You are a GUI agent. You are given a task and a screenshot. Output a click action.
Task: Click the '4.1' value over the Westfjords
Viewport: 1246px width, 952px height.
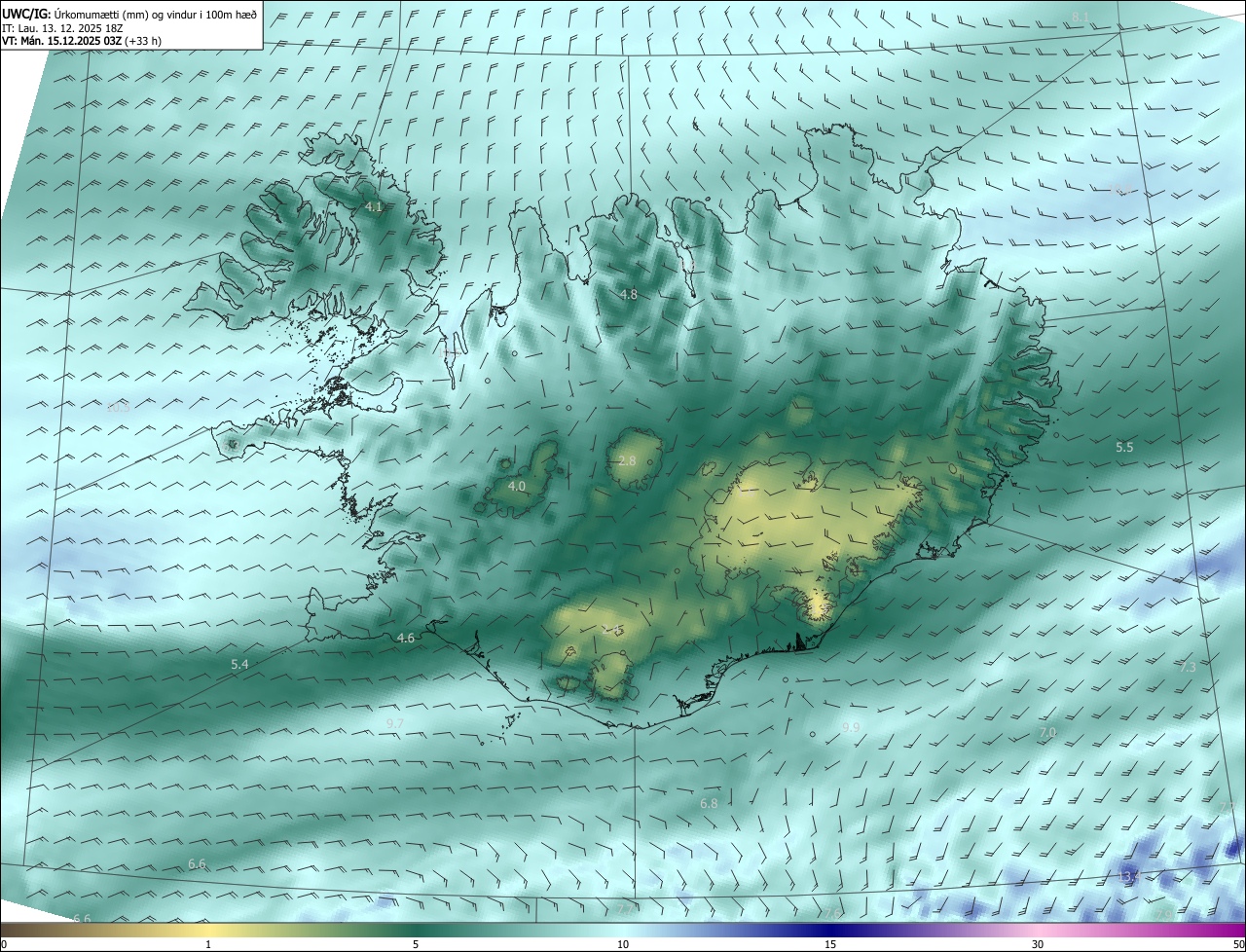[x=374, y=207]
